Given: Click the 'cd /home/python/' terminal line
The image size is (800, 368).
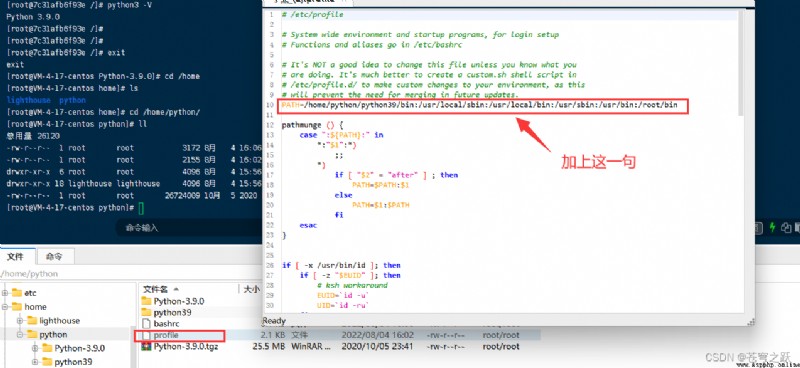Looking at the screenshot, I should click(x=103, y=112).
